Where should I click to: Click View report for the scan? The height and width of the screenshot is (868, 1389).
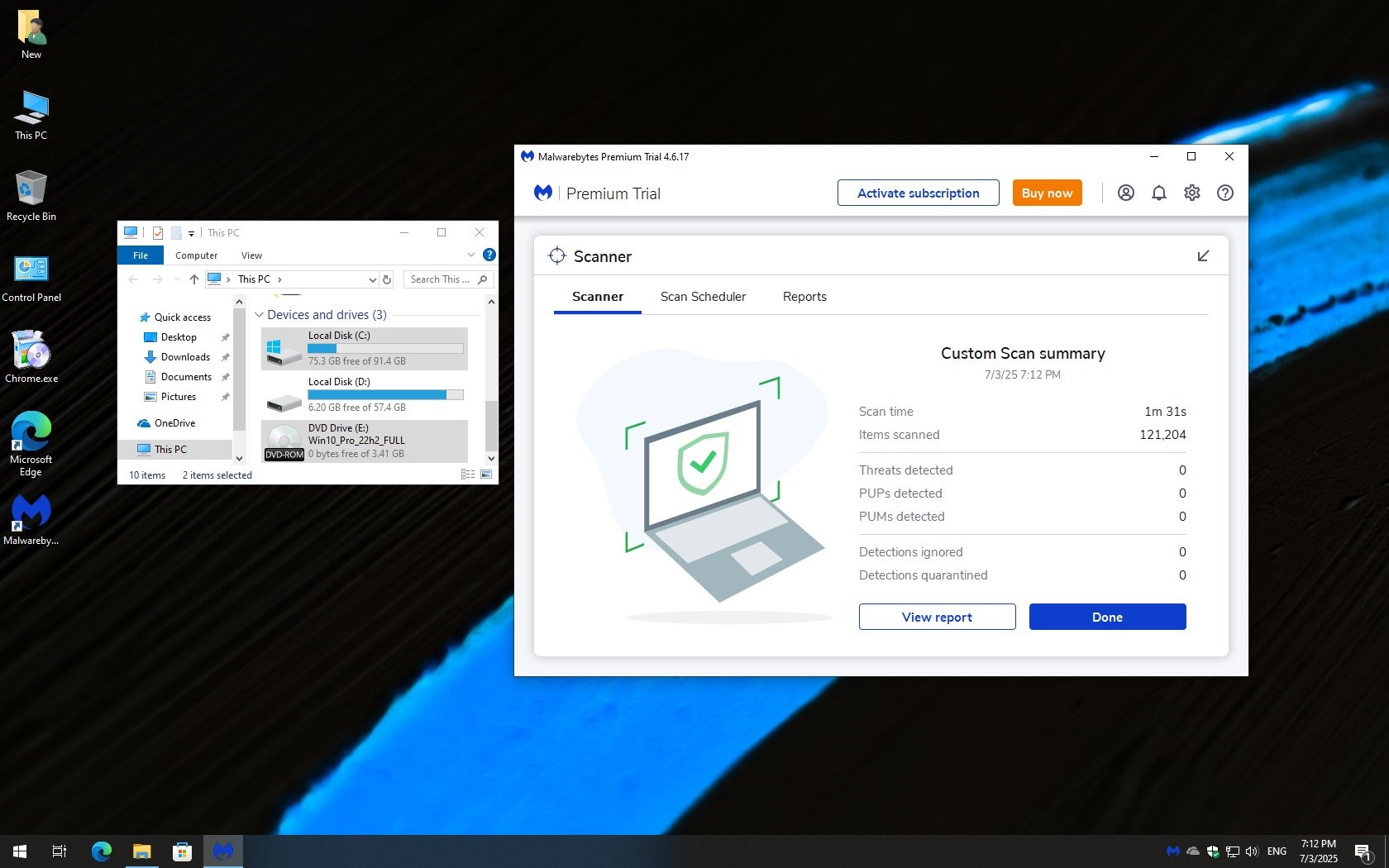[937, 617]
